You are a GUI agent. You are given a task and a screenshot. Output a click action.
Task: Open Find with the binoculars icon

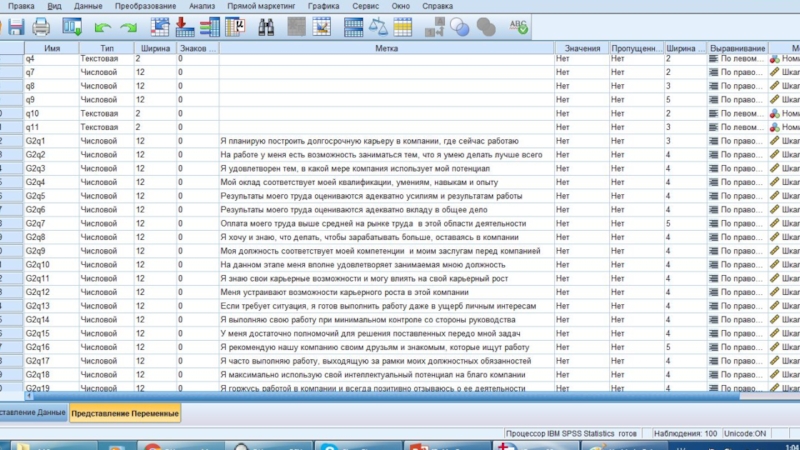point(266,27)
